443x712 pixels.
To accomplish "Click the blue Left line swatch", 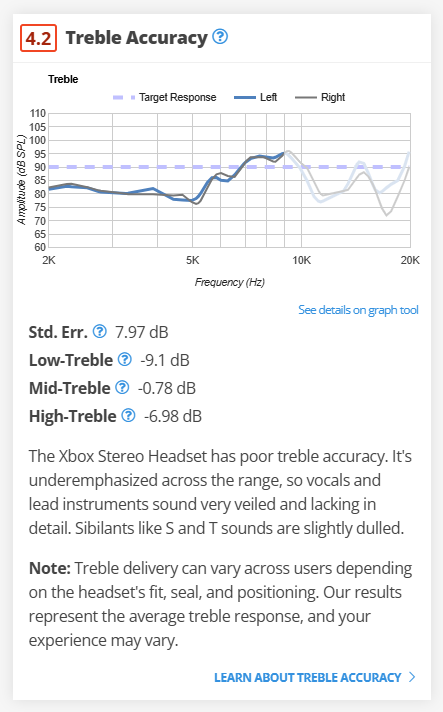I will (x=245, y=97).
